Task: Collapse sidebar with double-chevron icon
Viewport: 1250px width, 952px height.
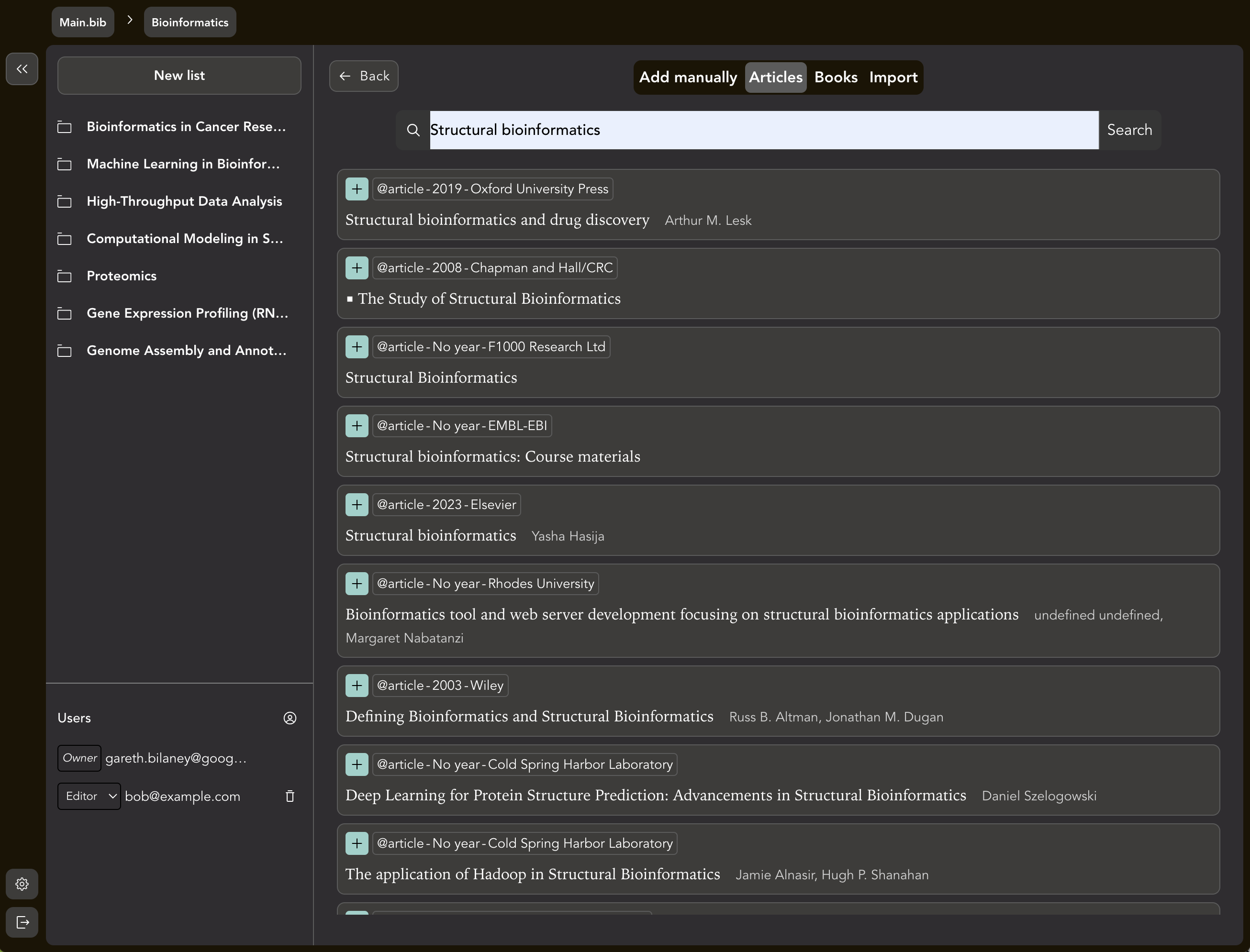Action: 22,69
